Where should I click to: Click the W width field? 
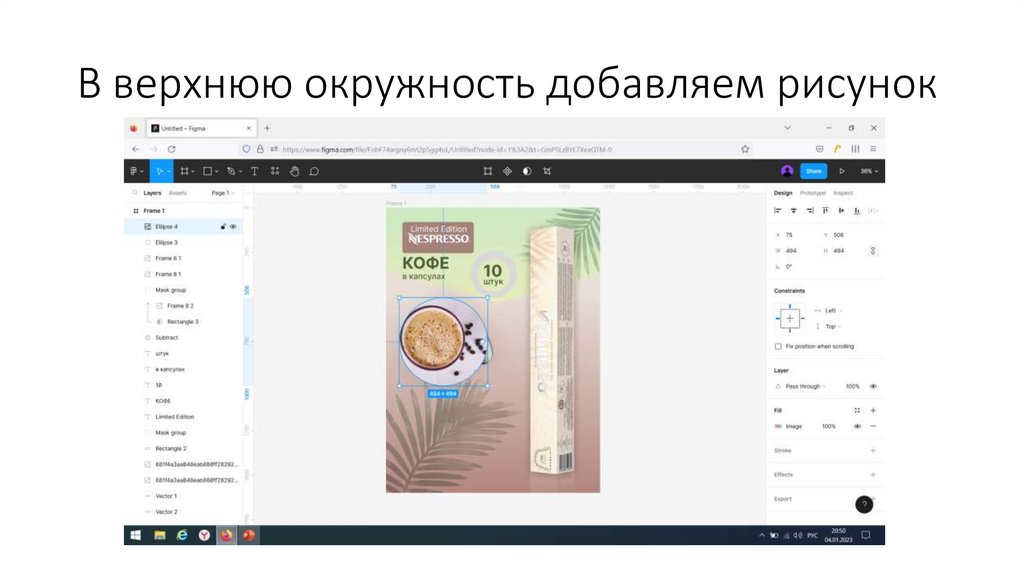pos(795,251)
